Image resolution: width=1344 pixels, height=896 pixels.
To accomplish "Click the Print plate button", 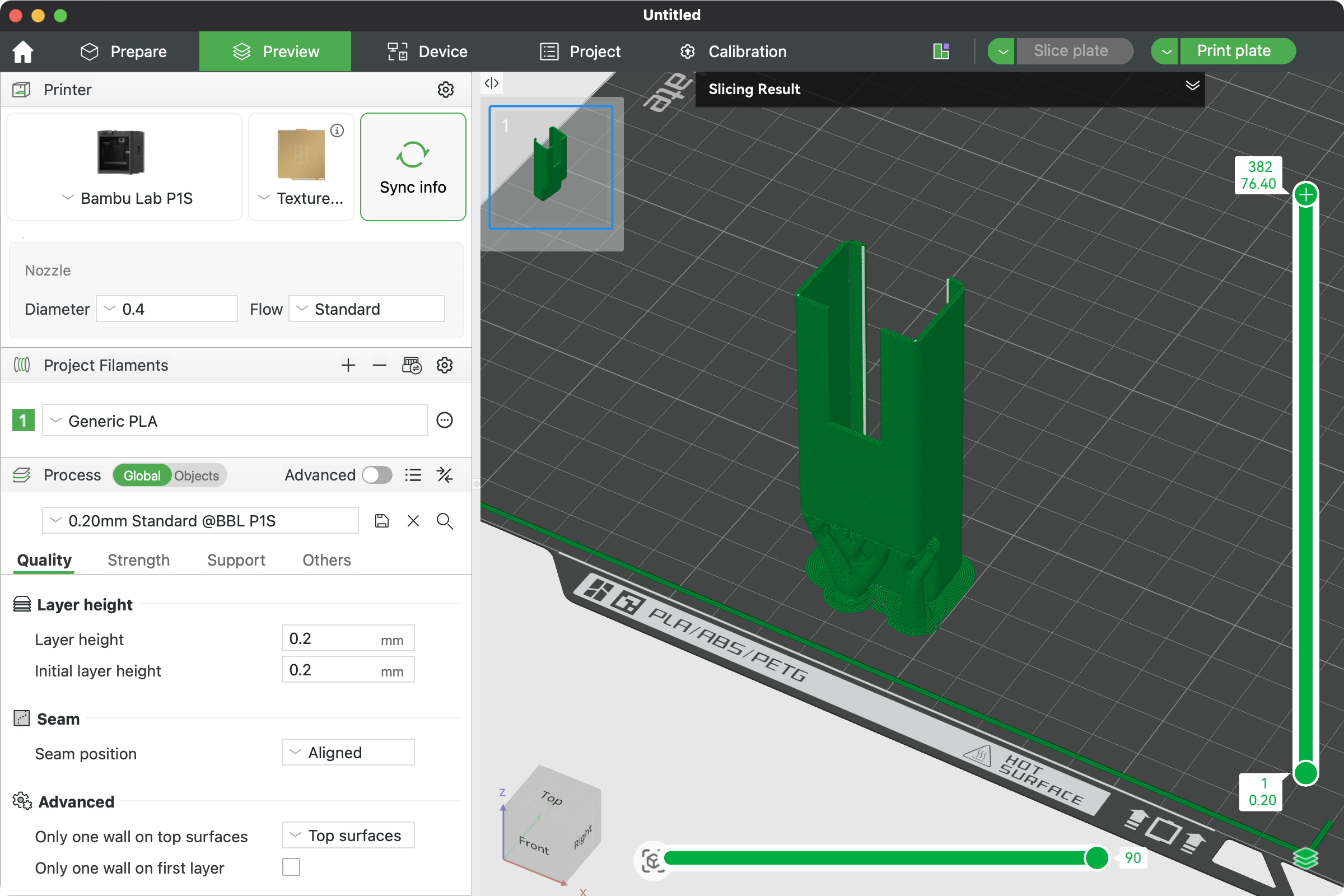I will pos(1238,51).
